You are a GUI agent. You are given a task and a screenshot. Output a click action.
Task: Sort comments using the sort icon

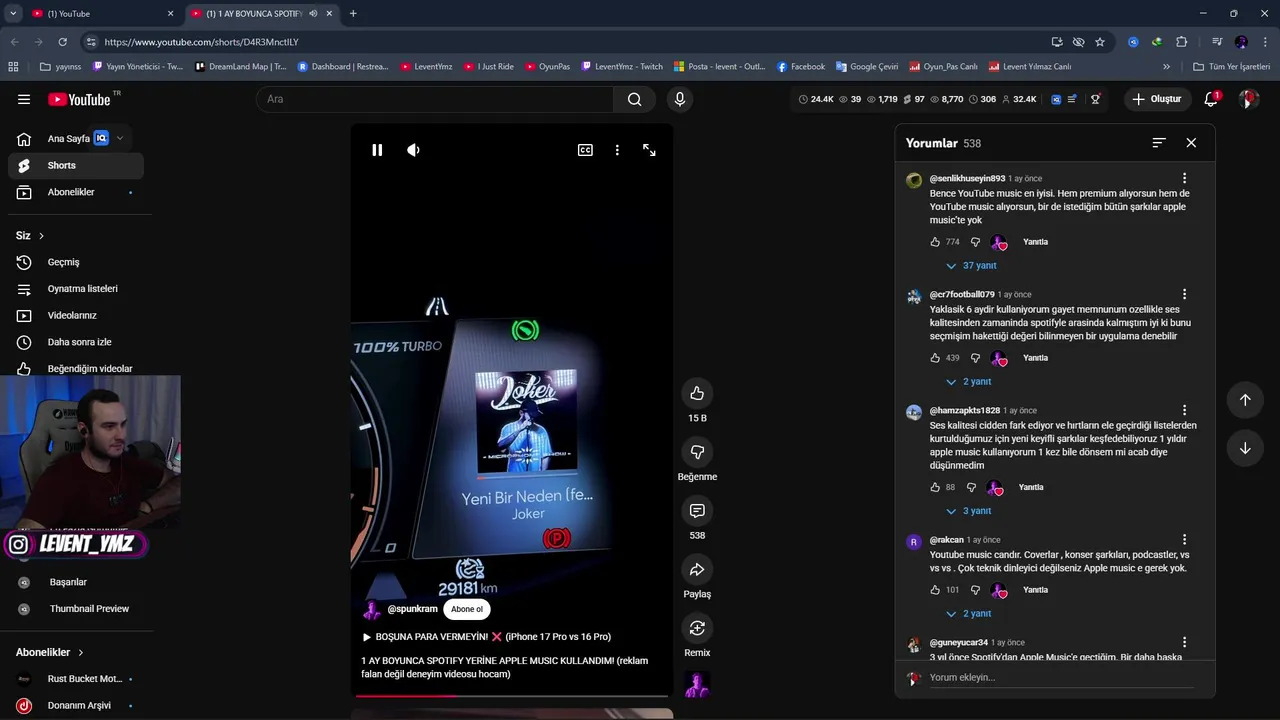click(x=1159, y=143)
